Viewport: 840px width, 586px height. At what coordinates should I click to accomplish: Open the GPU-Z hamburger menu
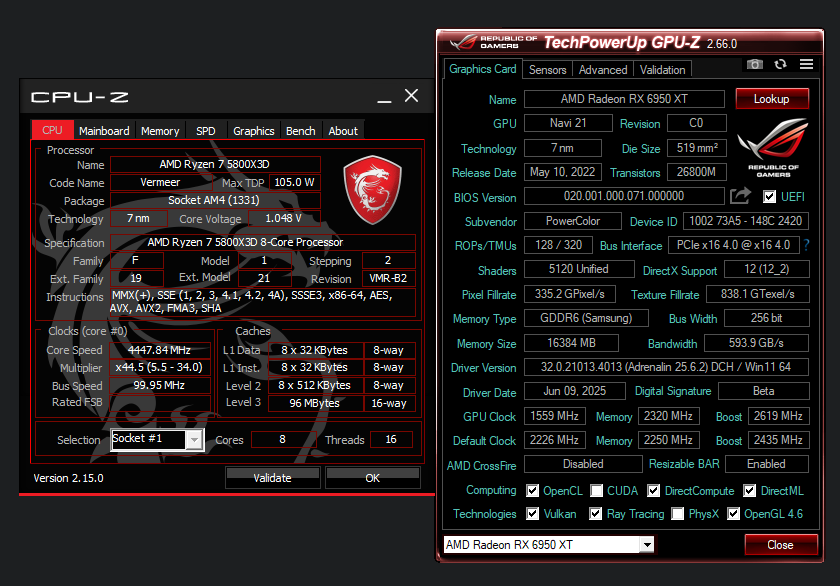pyautogui.click(x=806, y=64)
